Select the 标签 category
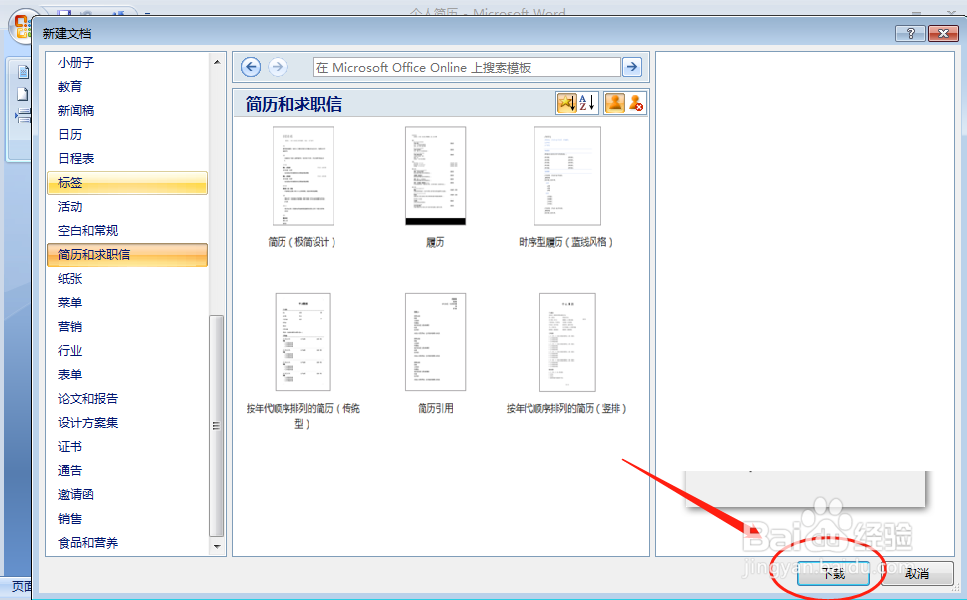Screen dimensions: 967x600 (x=128, y=183)
